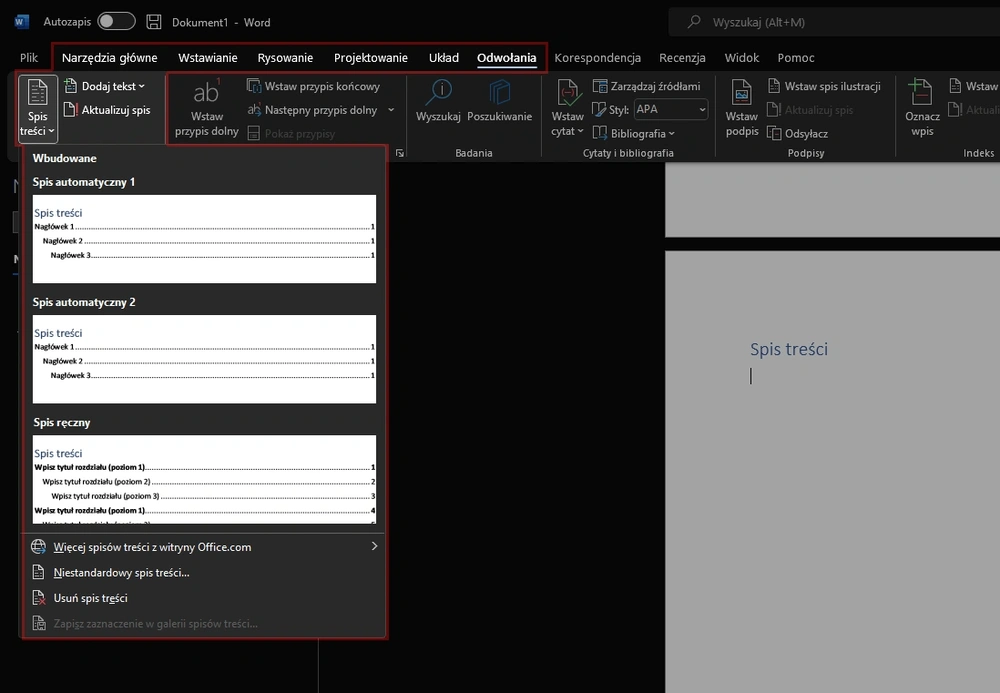Screen dimensions: 1000x693
Task: Expand the Office.com submenu arrow
Action: click(374, 546)
